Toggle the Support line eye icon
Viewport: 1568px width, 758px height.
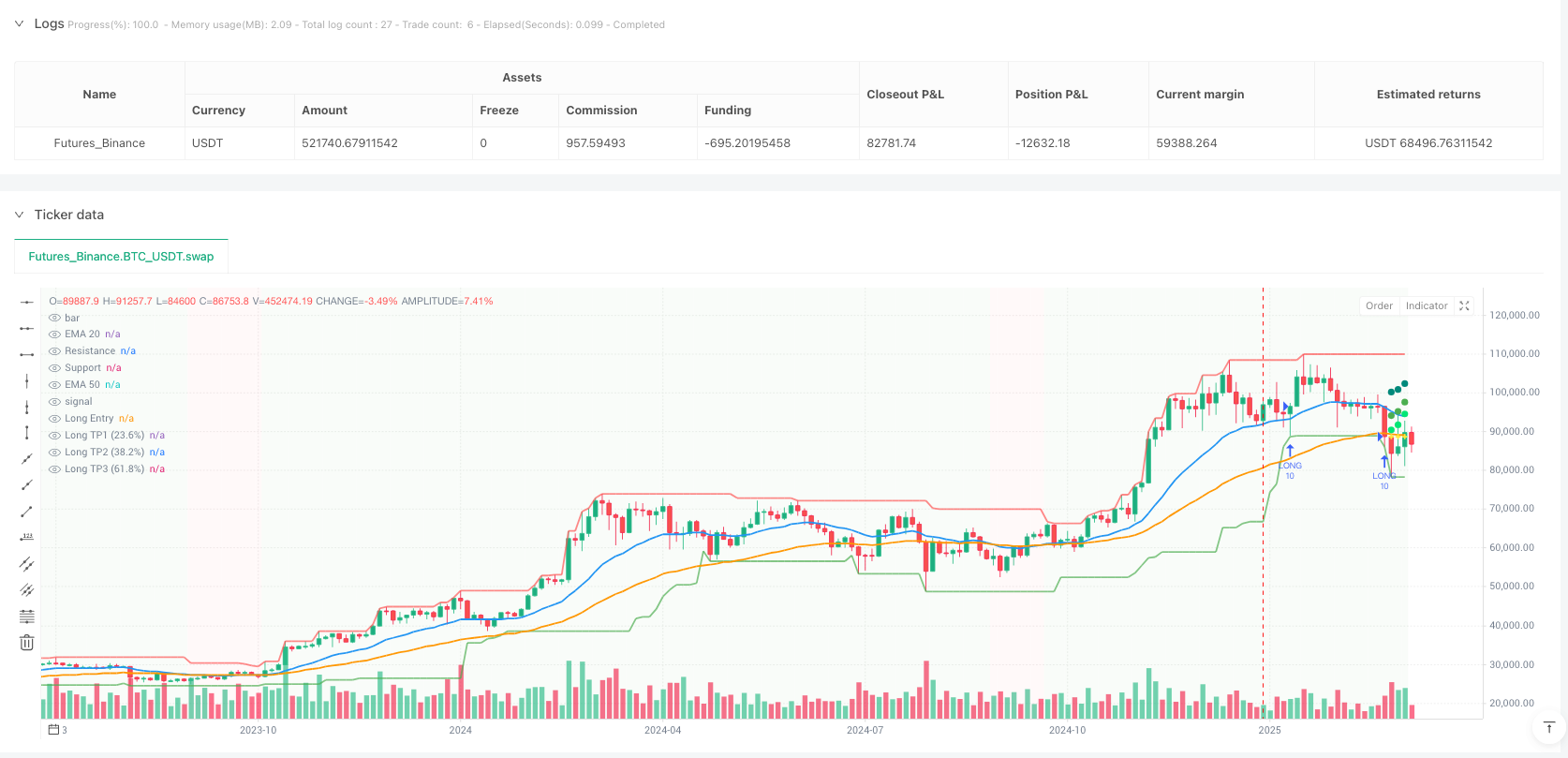pos(54,368)
